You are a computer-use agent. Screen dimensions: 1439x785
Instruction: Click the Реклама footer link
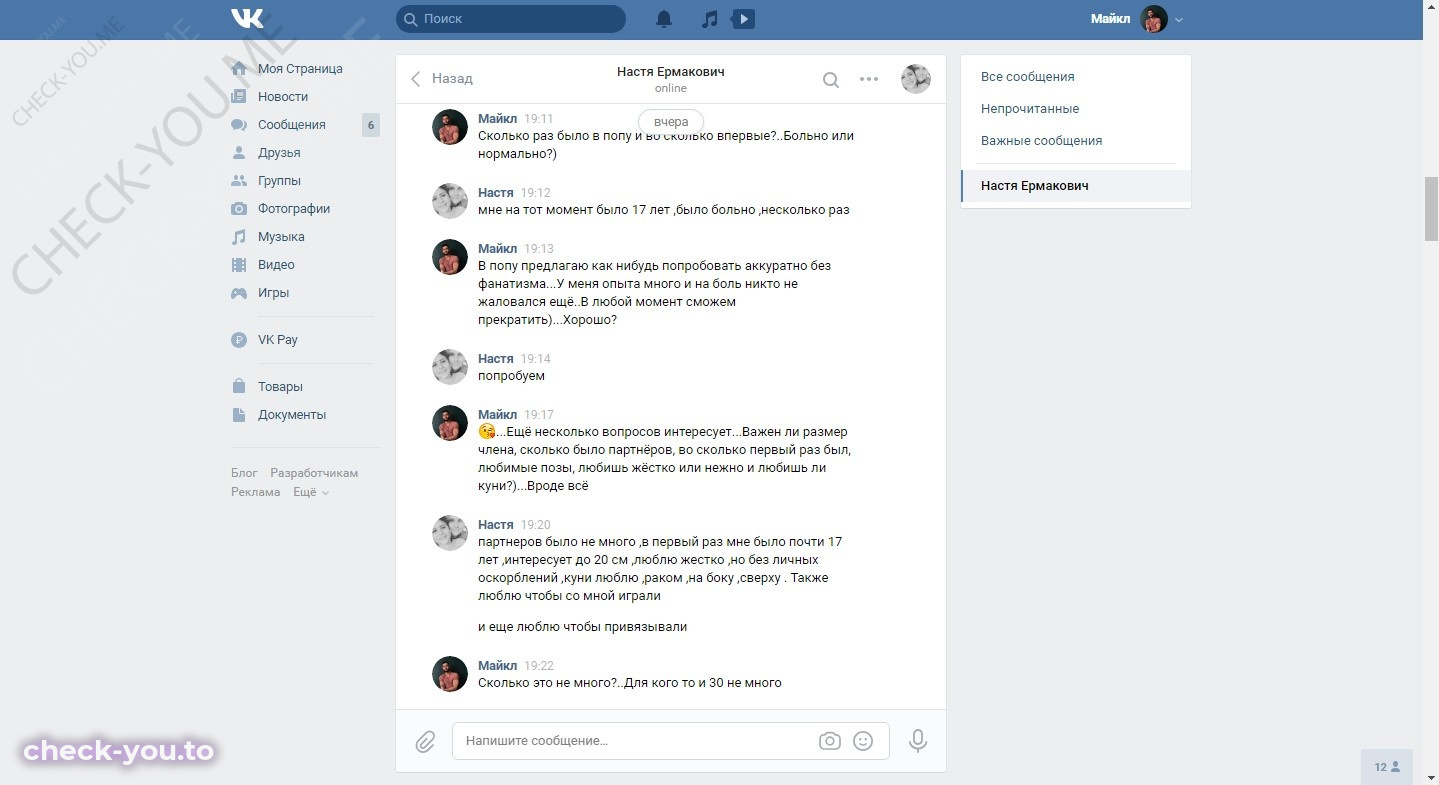click(255, 492)
